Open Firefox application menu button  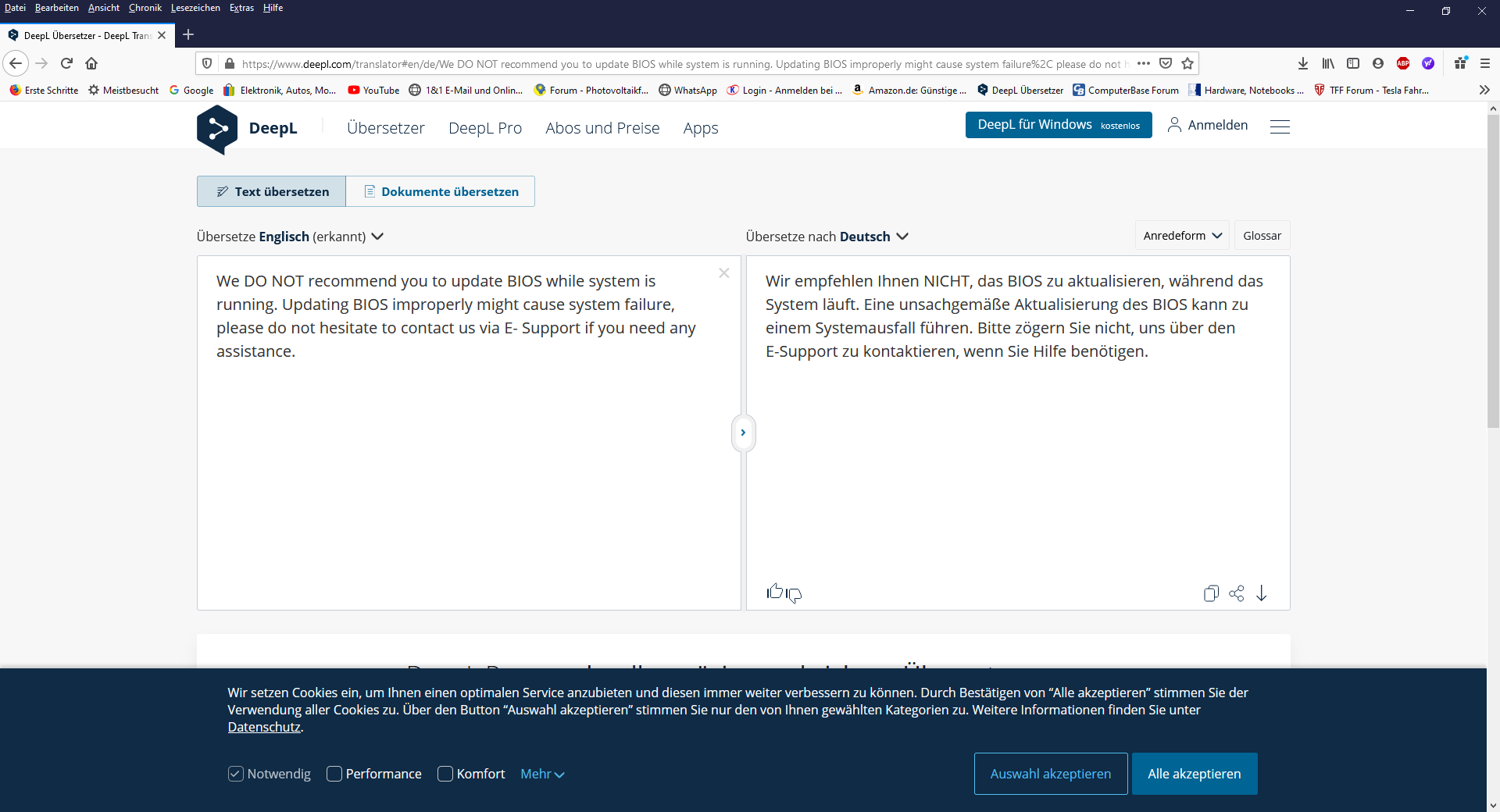1485,63
